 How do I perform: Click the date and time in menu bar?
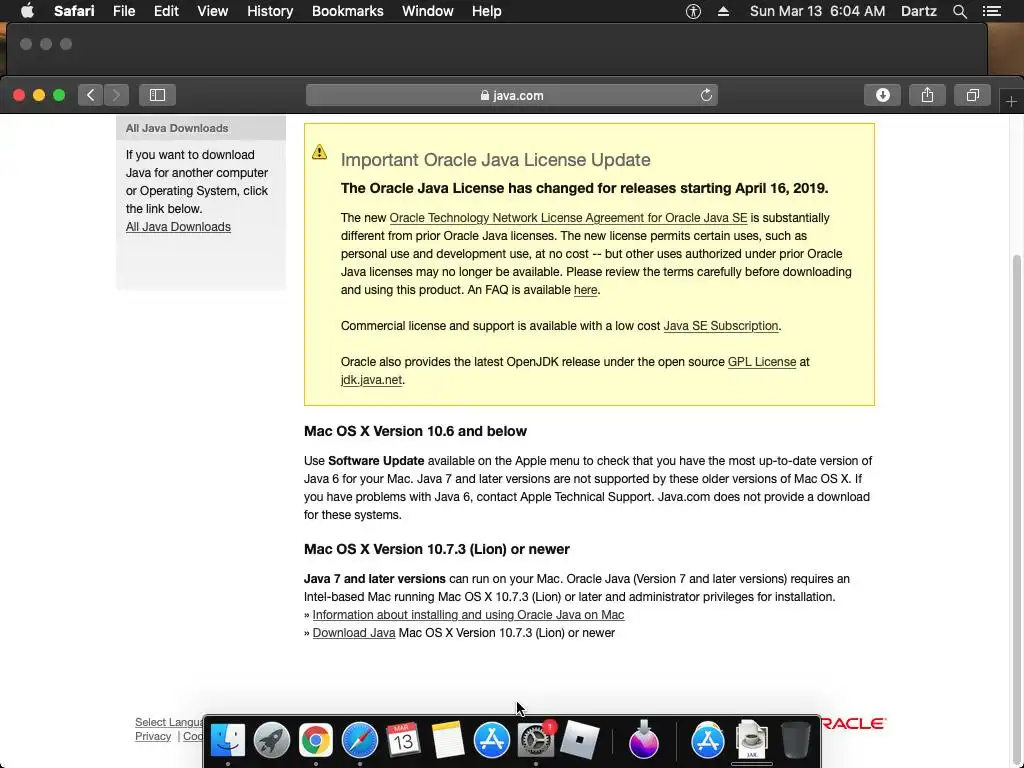tap(817, 11)
